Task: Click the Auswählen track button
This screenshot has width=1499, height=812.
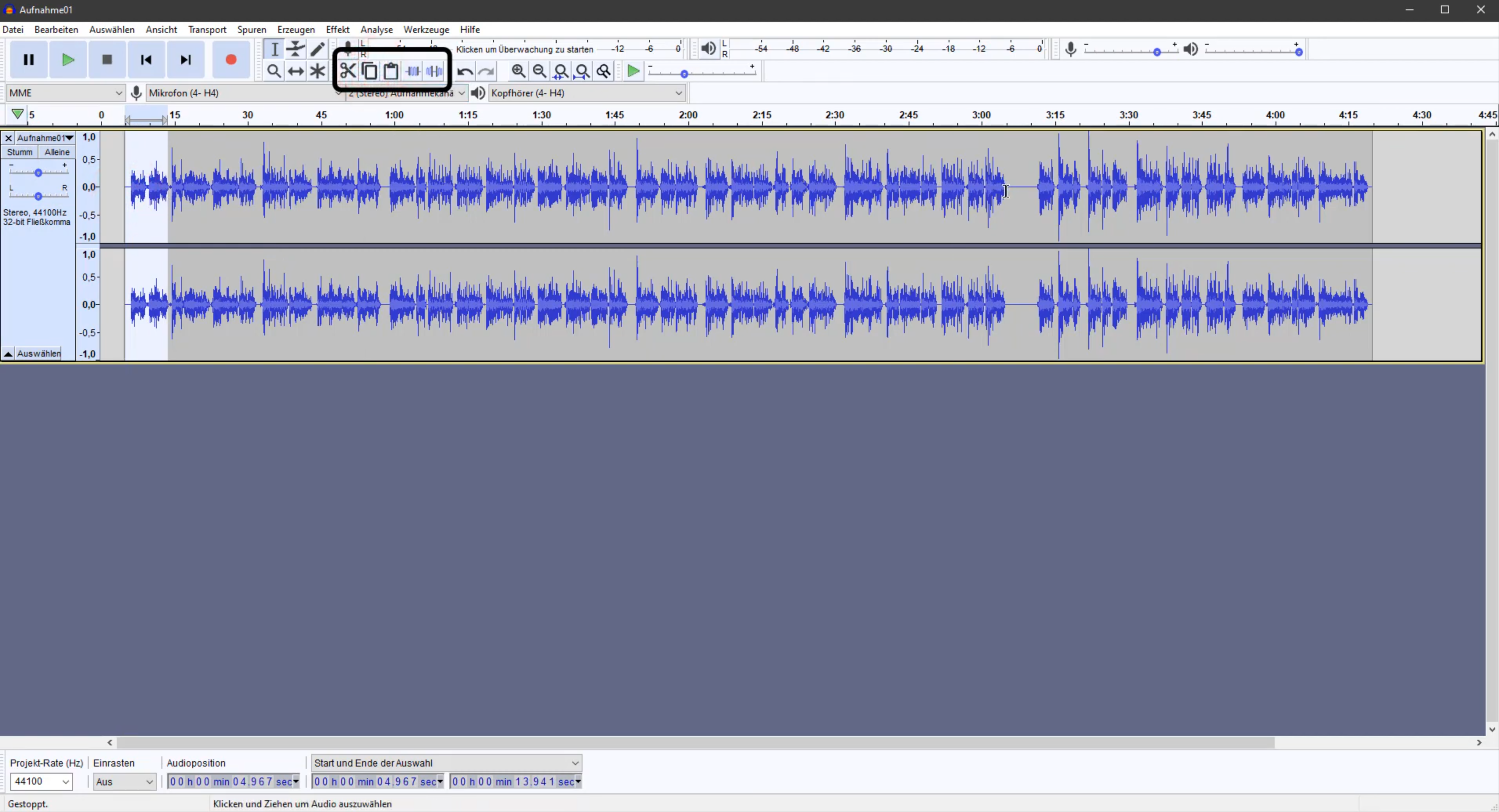Action: click(38, 353)
